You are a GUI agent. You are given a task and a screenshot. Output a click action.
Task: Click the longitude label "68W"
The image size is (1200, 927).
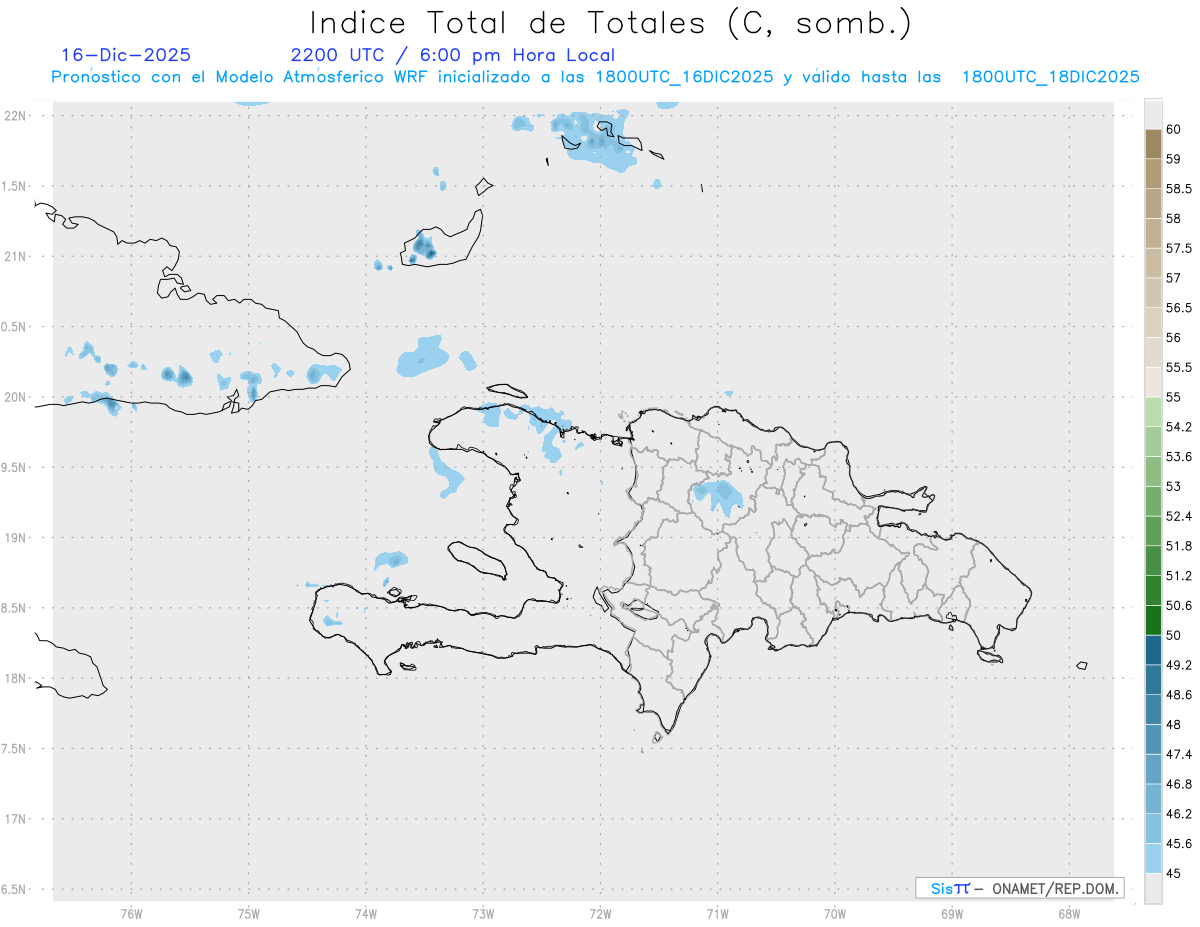click(1069, 913)
